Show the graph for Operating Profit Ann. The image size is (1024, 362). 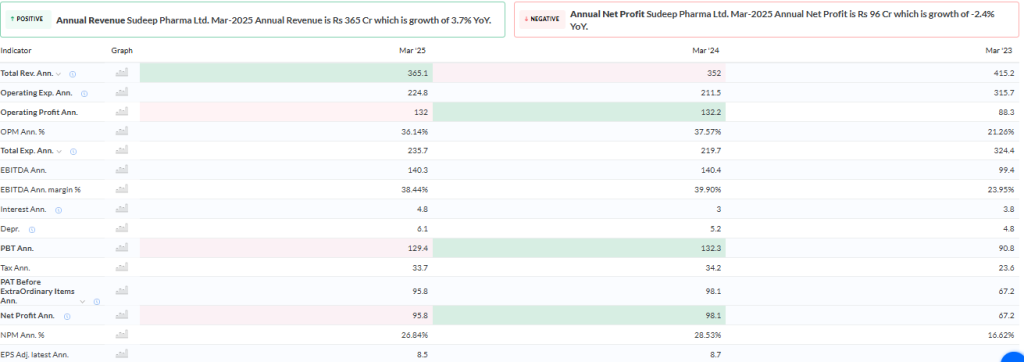[x=121, y=112]
